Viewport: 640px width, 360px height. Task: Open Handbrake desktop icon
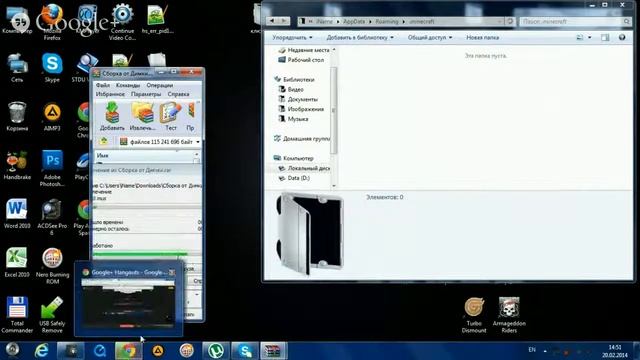(x=17, y=165)
